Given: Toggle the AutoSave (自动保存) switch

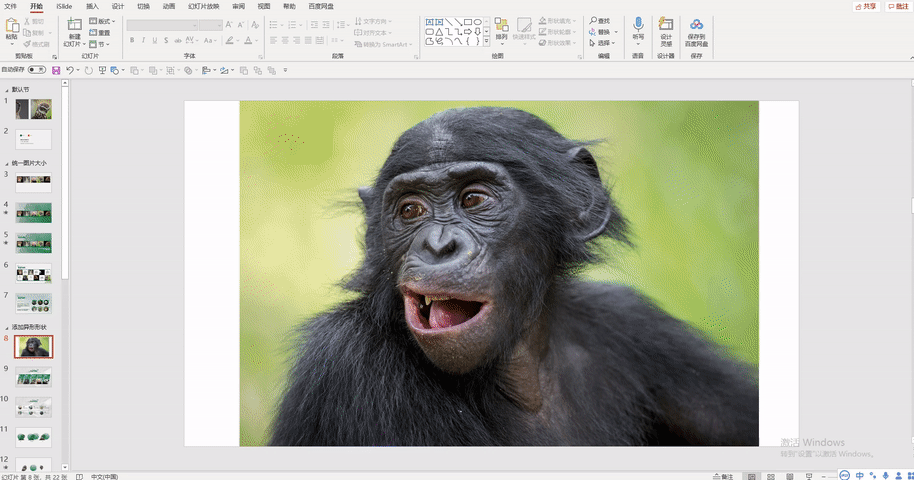Looking at the screenshot, I should (37, 69).
